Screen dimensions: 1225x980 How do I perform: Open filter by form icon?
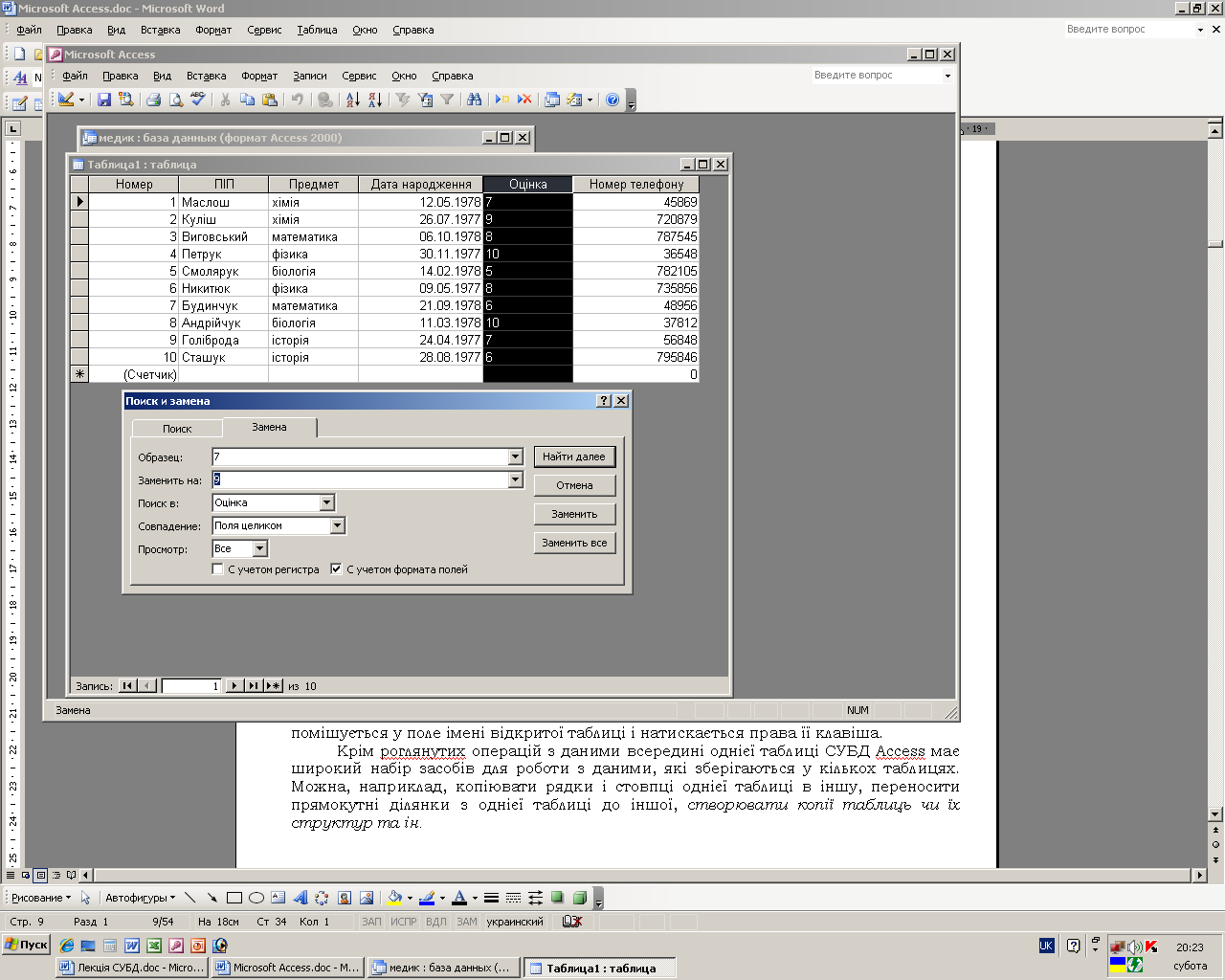(425, 100)
